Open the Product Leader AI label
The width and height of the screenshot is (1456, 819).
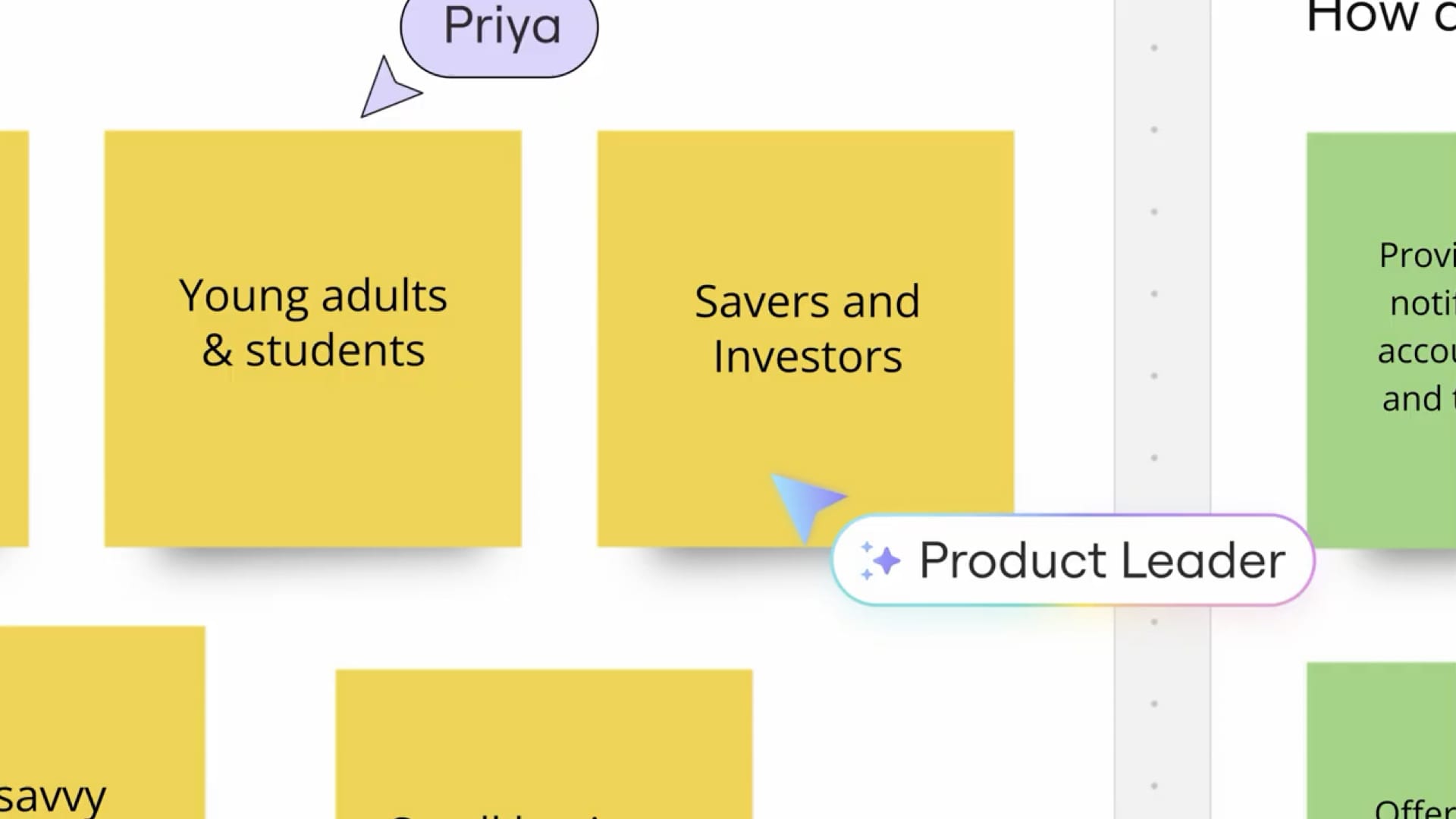click(x=1072, y=561)
